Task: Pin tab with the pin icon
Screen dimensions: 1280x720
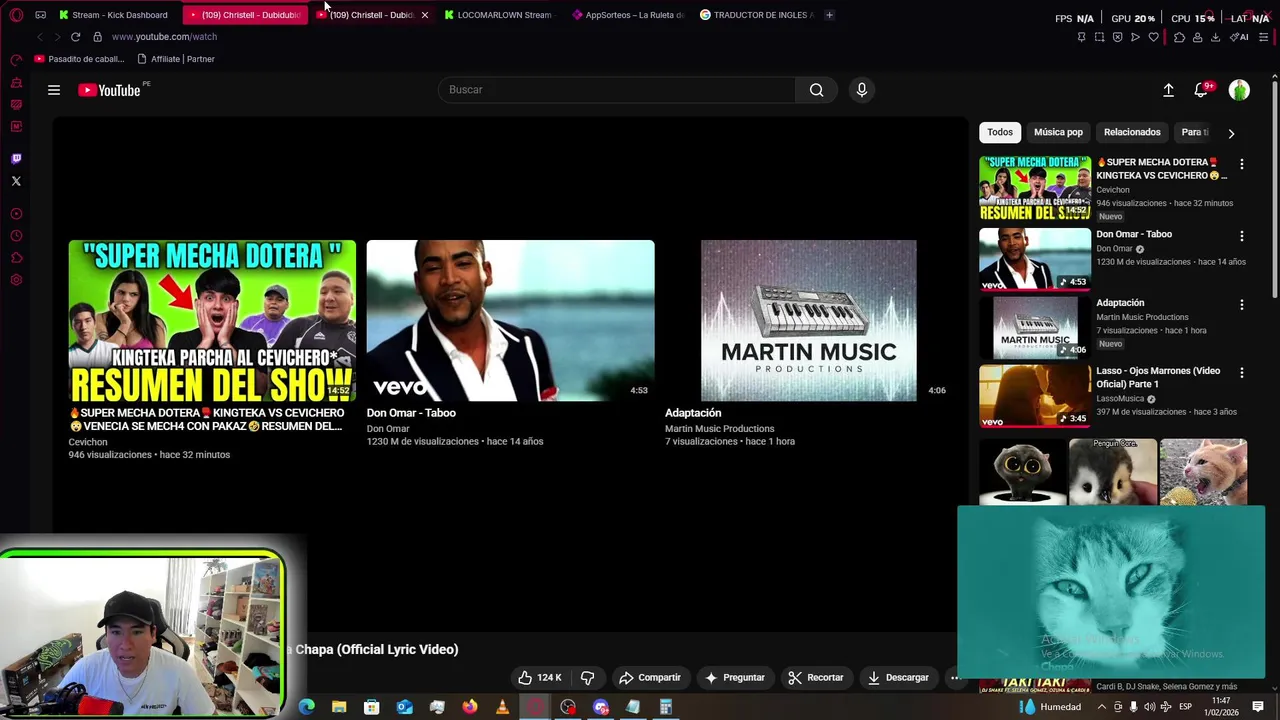Action: click(x=1081, y=37)
